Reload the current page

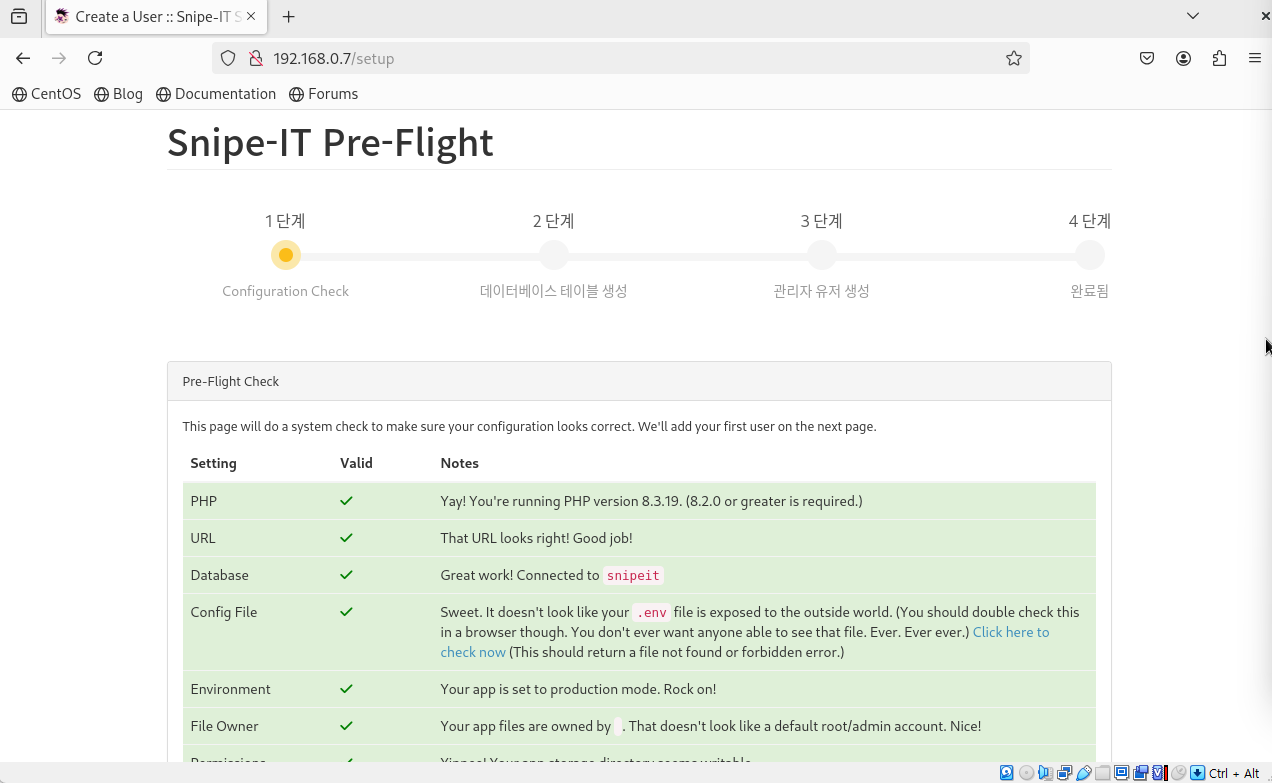tap(95, 58)
